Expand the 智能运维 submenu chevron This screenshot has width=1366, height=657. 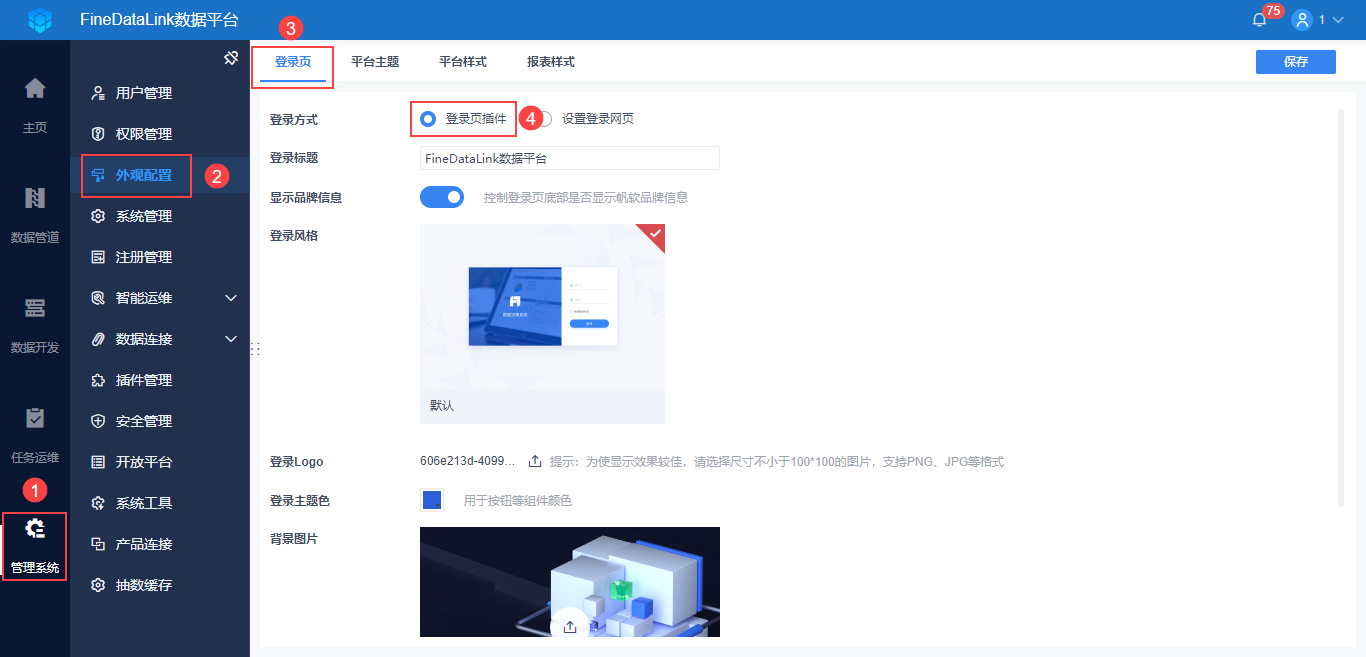[231, 298]
